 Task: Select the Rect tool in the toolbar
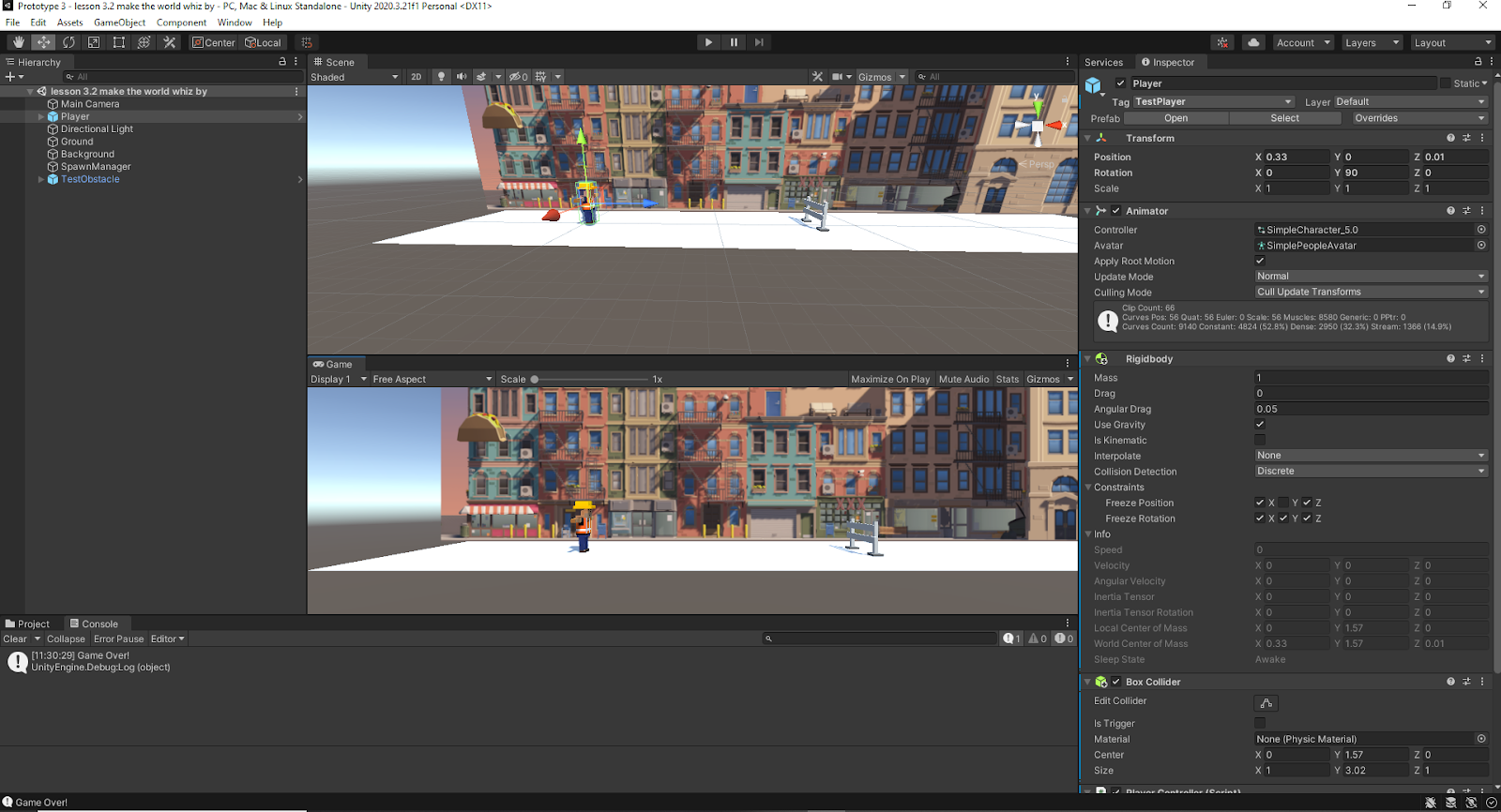coord(119,42)
